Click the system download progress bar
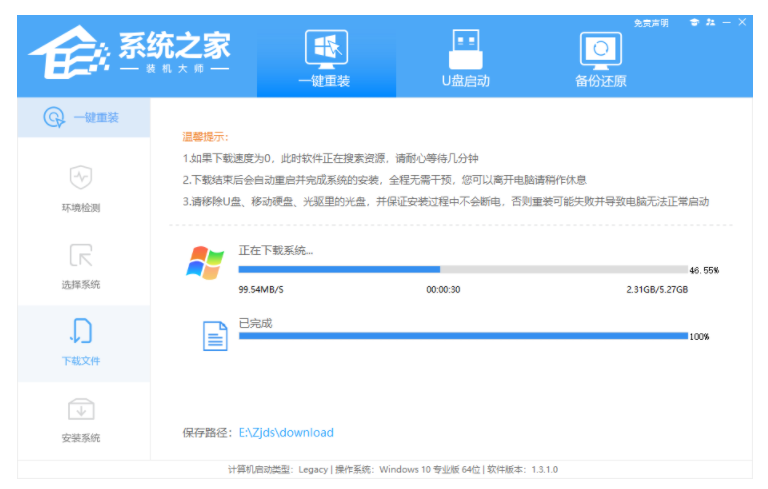The width and height of the screenshot is (768, 489). click(463, 269)
